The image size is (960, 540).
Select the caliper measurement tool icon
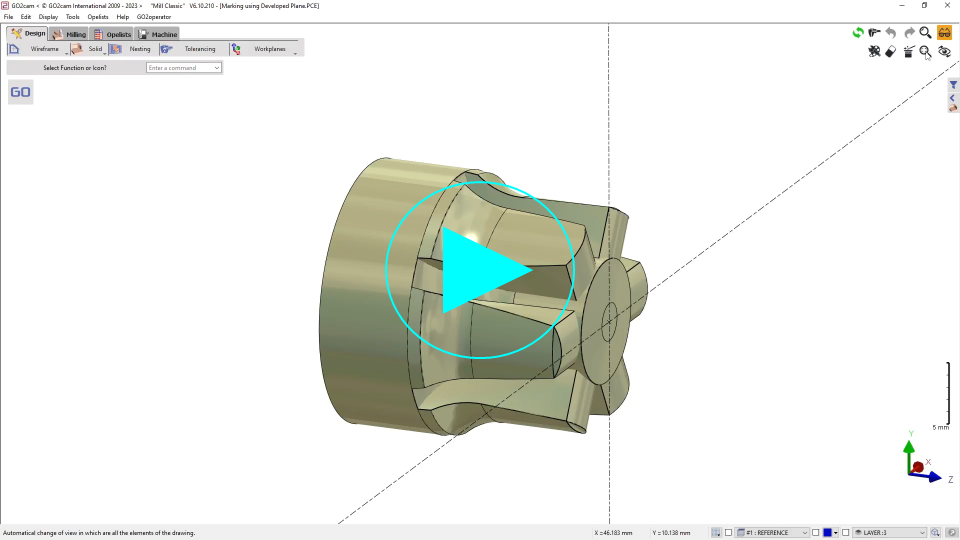[875, 33]
